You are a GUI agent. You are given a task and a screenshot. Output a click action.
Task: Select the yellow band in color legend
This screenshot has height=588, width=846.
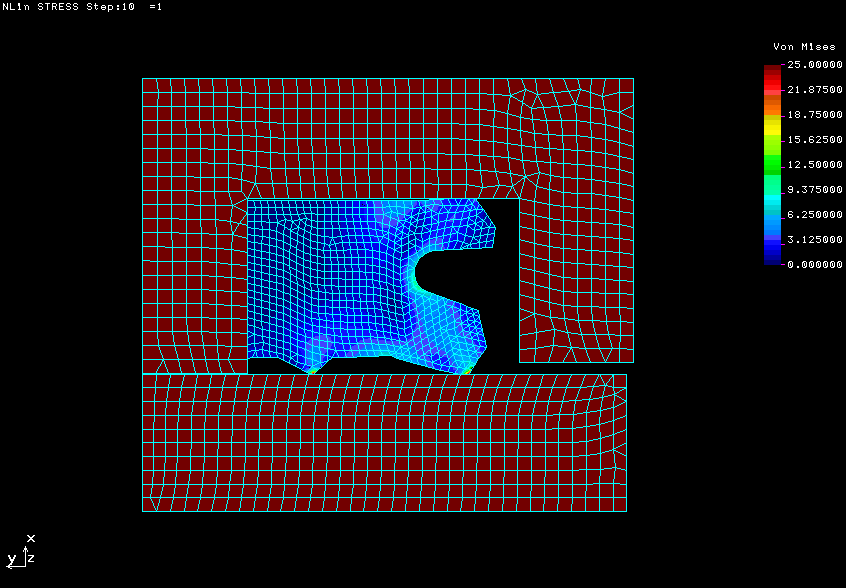click(x=772, y=124)
